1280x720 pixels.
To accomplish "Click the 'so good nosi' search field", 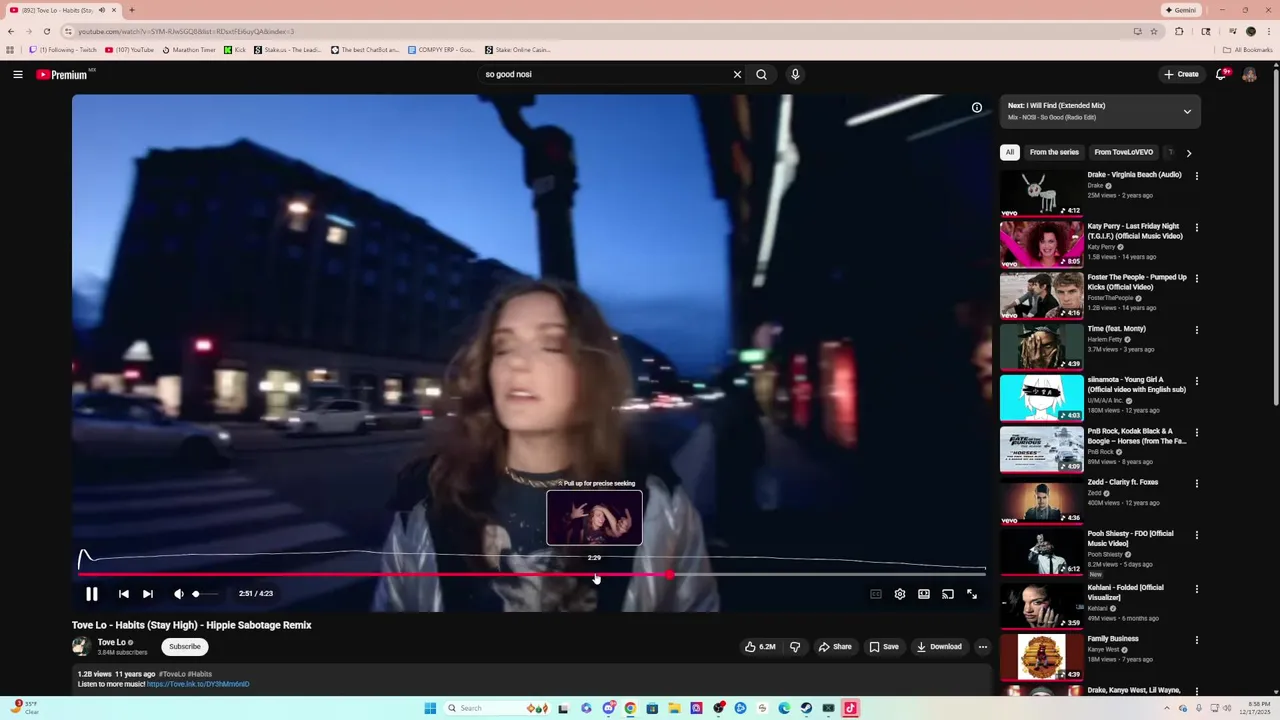I will click(x=605, y=74).
